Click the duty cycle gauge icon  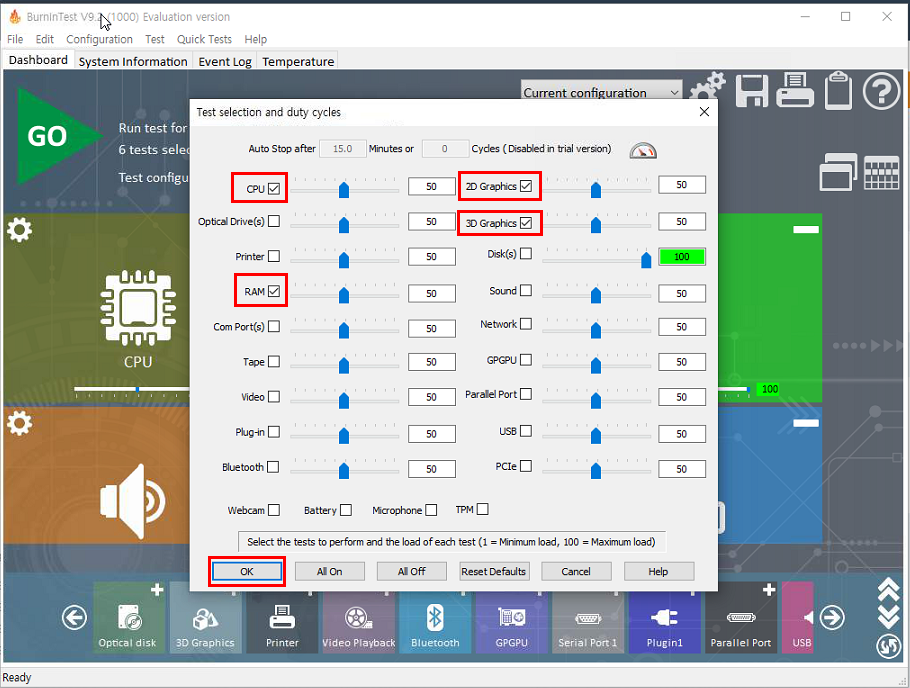(643, 150)
